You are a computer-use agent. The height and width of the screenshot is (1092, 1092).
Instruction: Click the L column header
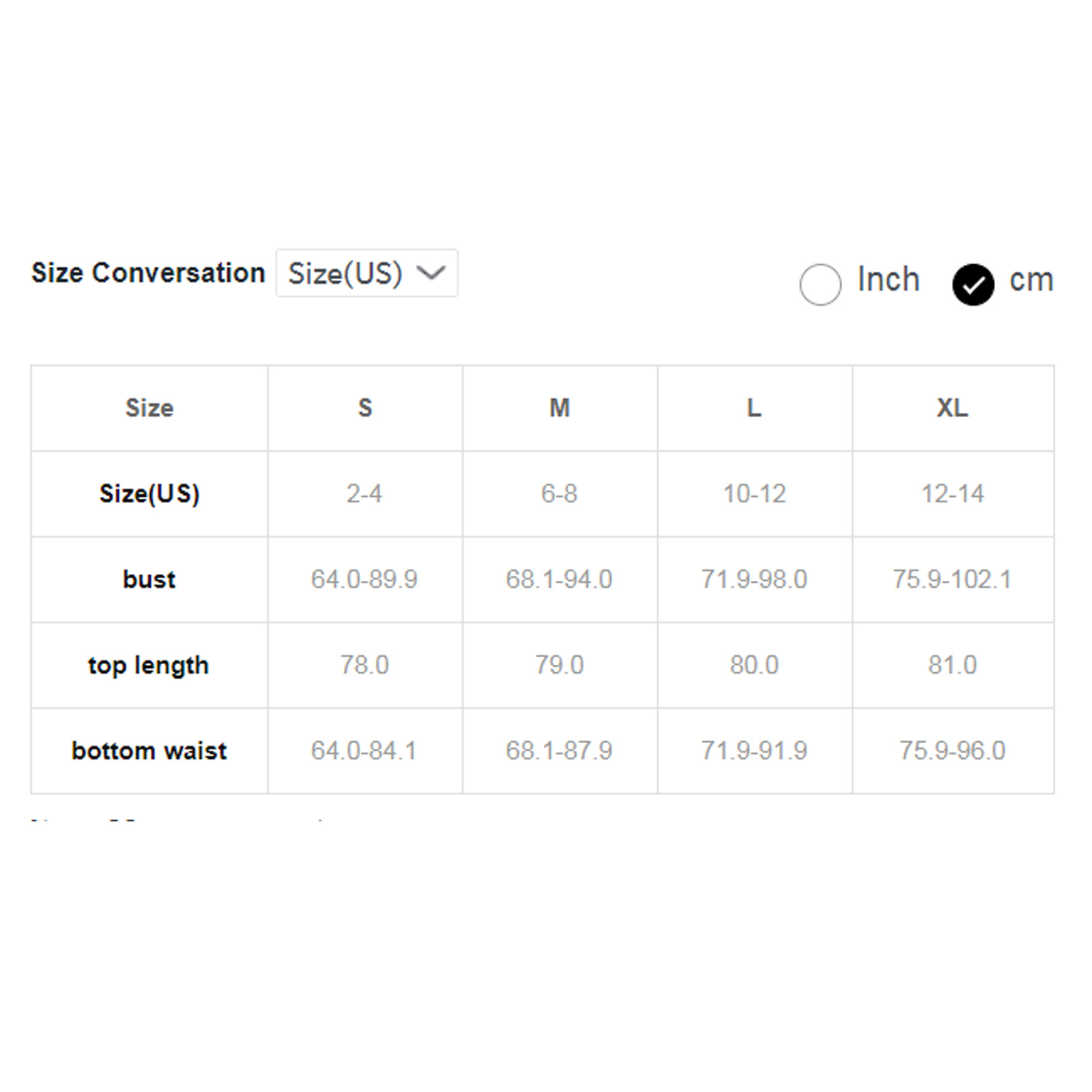pyautogui.click(x=754, y=408)
